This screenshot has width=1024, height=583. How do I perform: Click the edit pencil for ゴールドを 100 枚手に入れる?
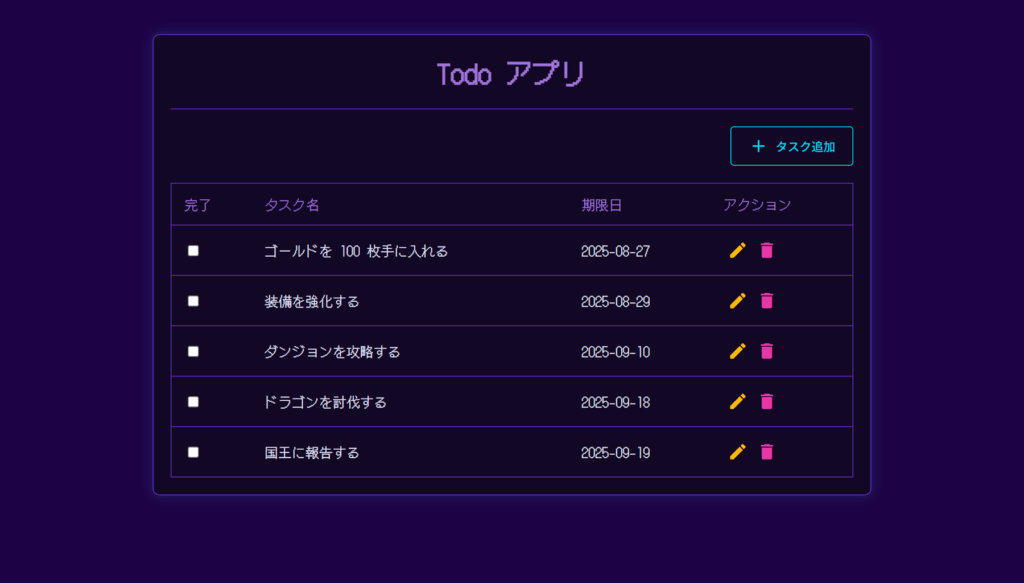(x=738, y=251)
